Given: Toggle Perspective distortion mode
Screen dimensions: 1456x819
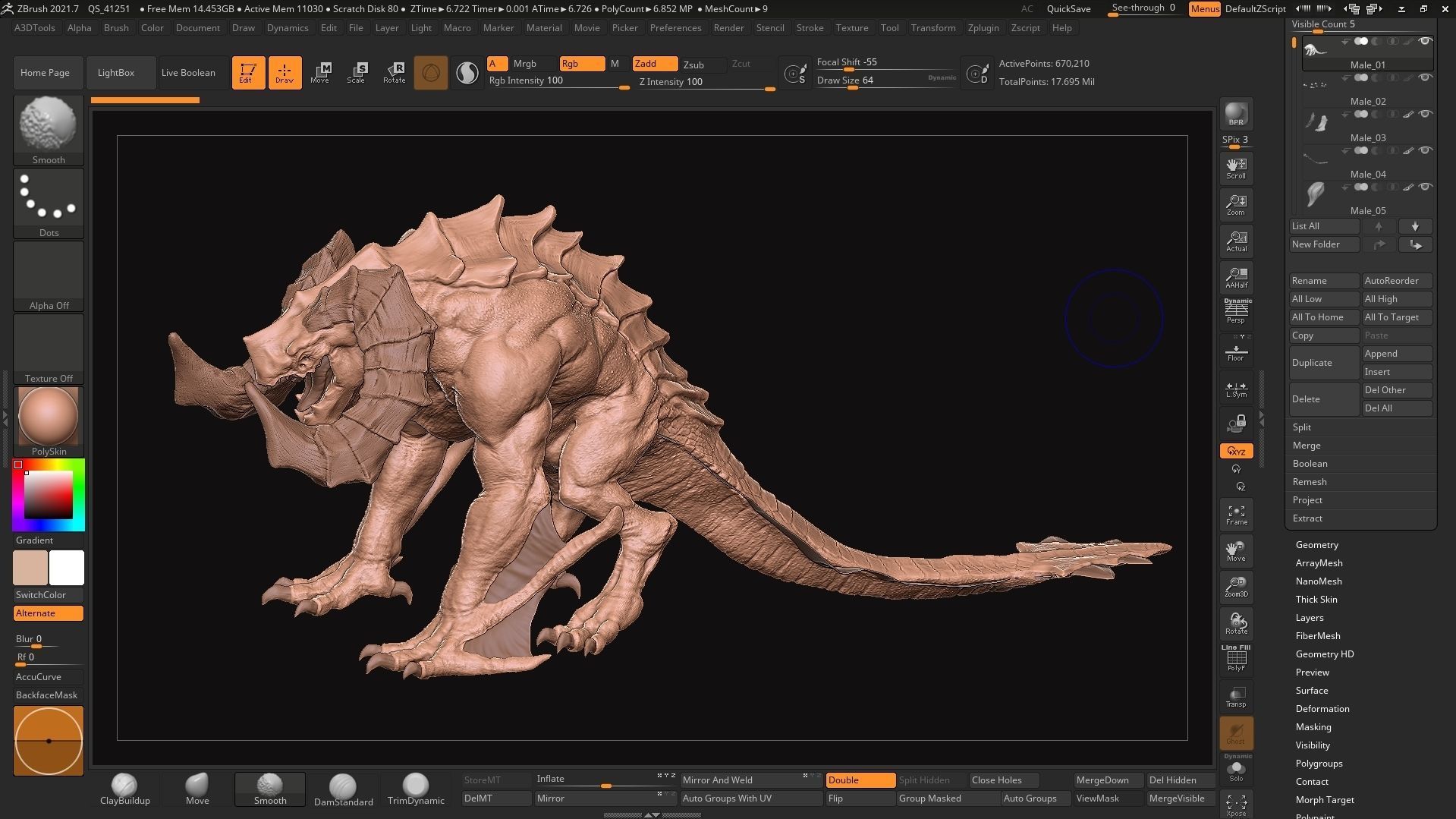Looking at the screenshot, I should point(1236,311).
